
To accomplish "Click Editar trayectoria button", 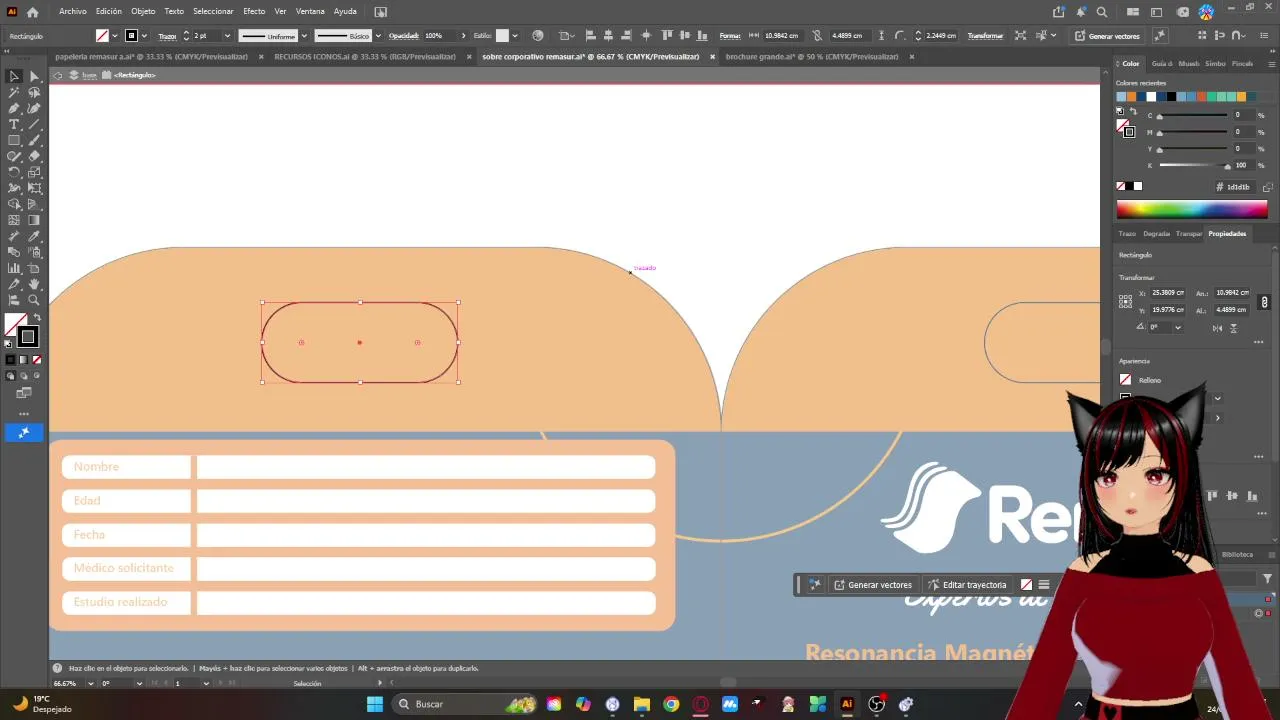I will (967, 585).
